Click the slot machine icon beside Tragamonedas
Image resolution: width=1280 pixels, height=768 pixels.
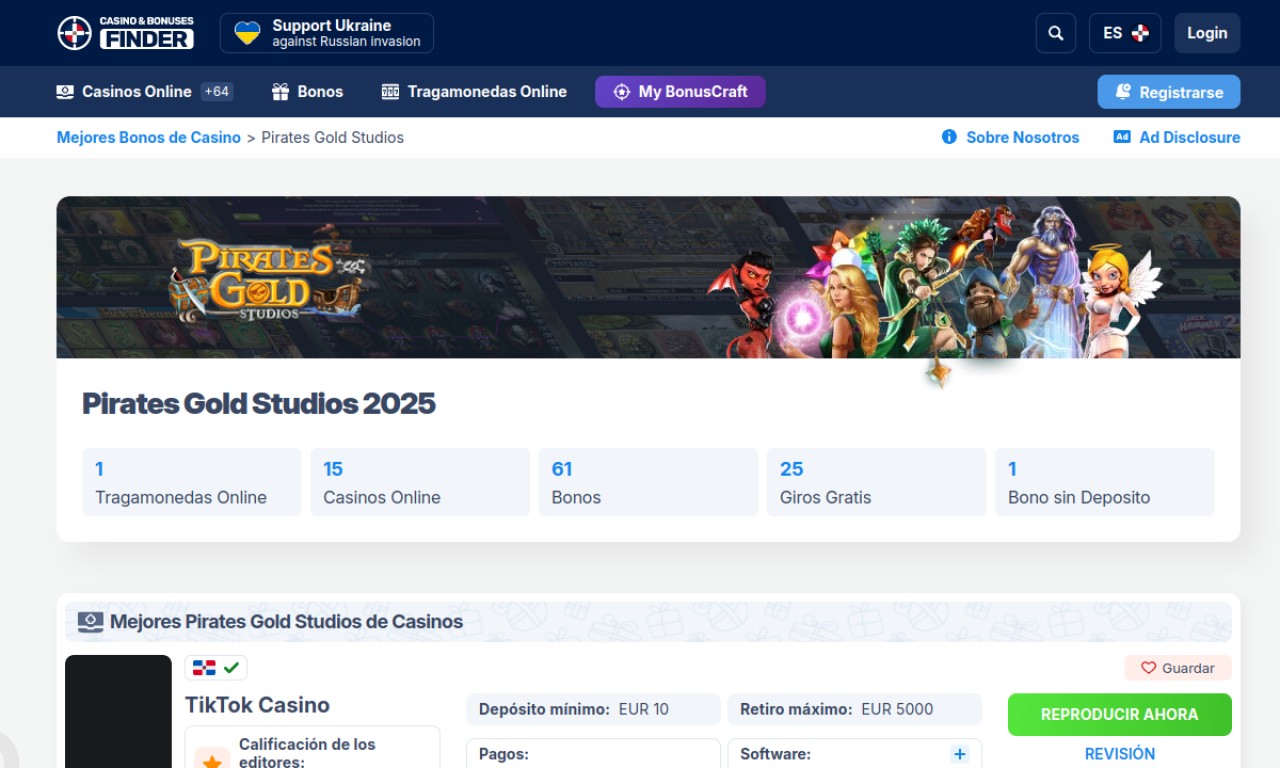[x=390, y=92]
